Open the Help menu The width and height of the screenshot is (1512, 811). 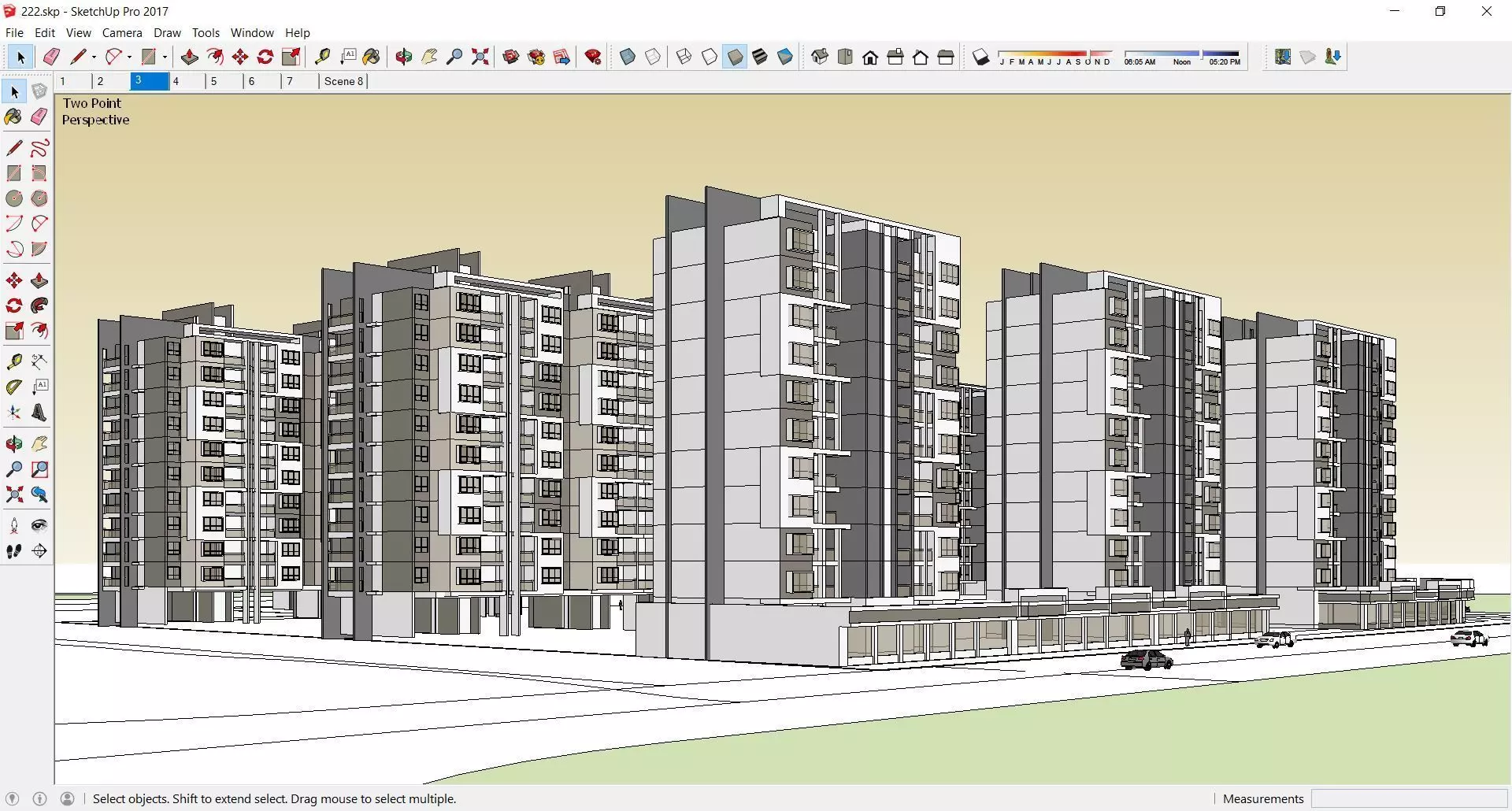click(x=297, y=33)
